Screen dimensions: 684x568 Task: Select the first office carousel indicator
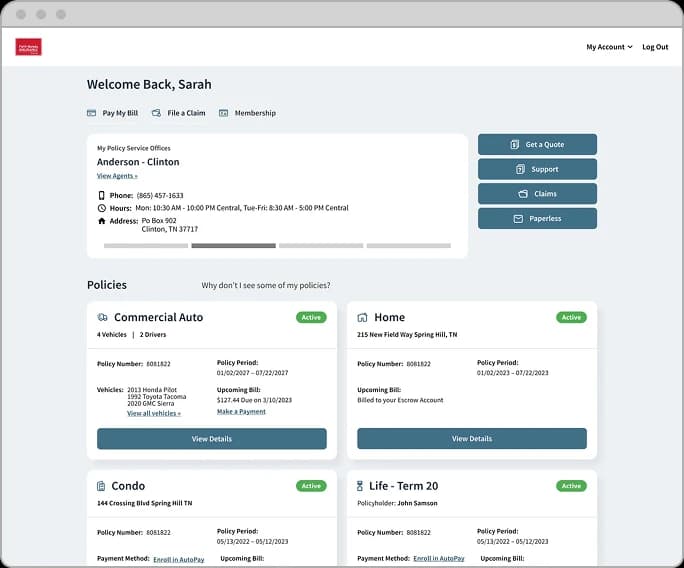(146, 246)
